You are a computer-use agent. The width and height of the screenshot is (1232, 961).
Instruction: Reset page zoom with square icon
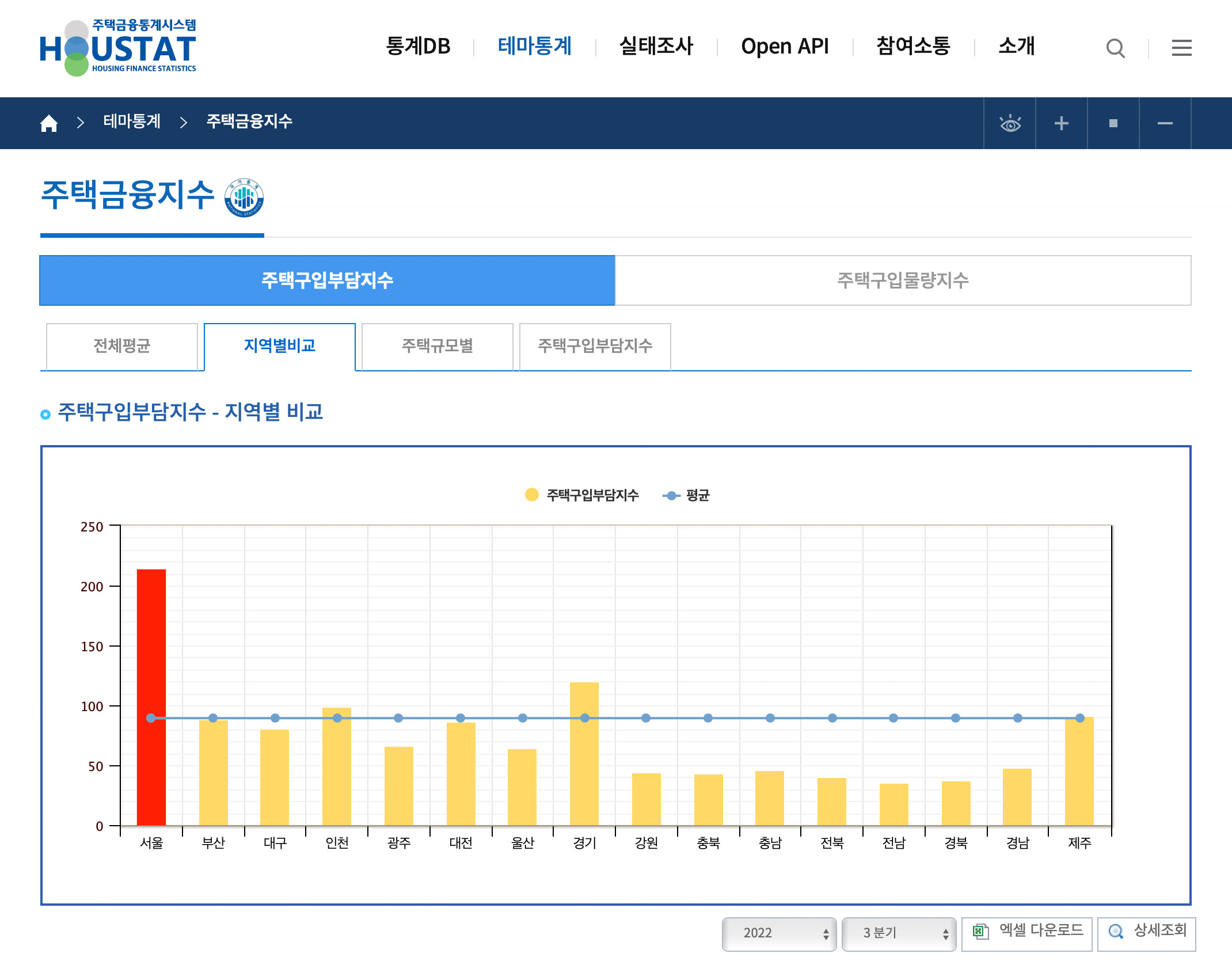click(x=1113, y=123)
